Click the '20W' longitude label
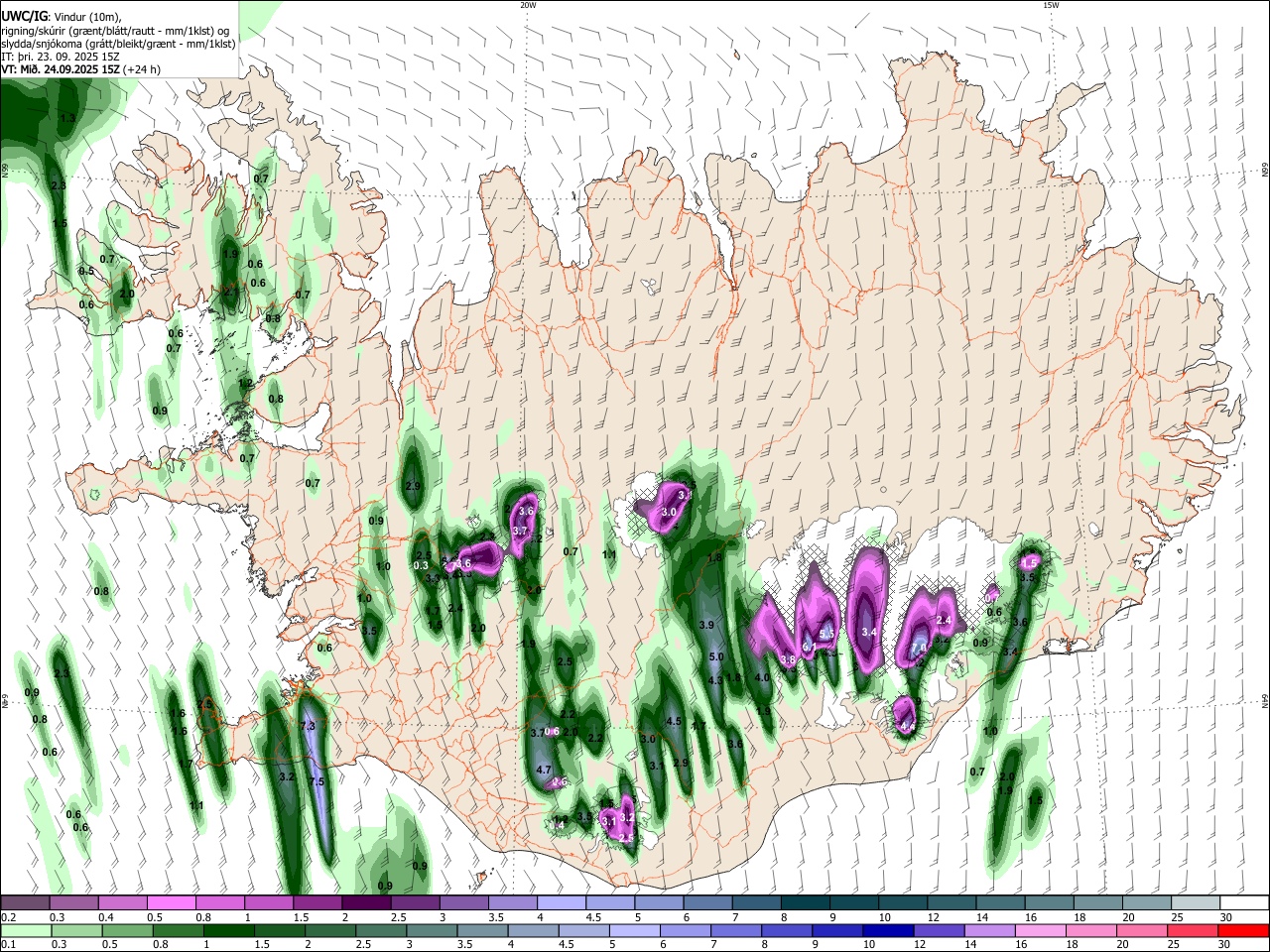This screenshot has height=952, width=1270. coord(528,5)
